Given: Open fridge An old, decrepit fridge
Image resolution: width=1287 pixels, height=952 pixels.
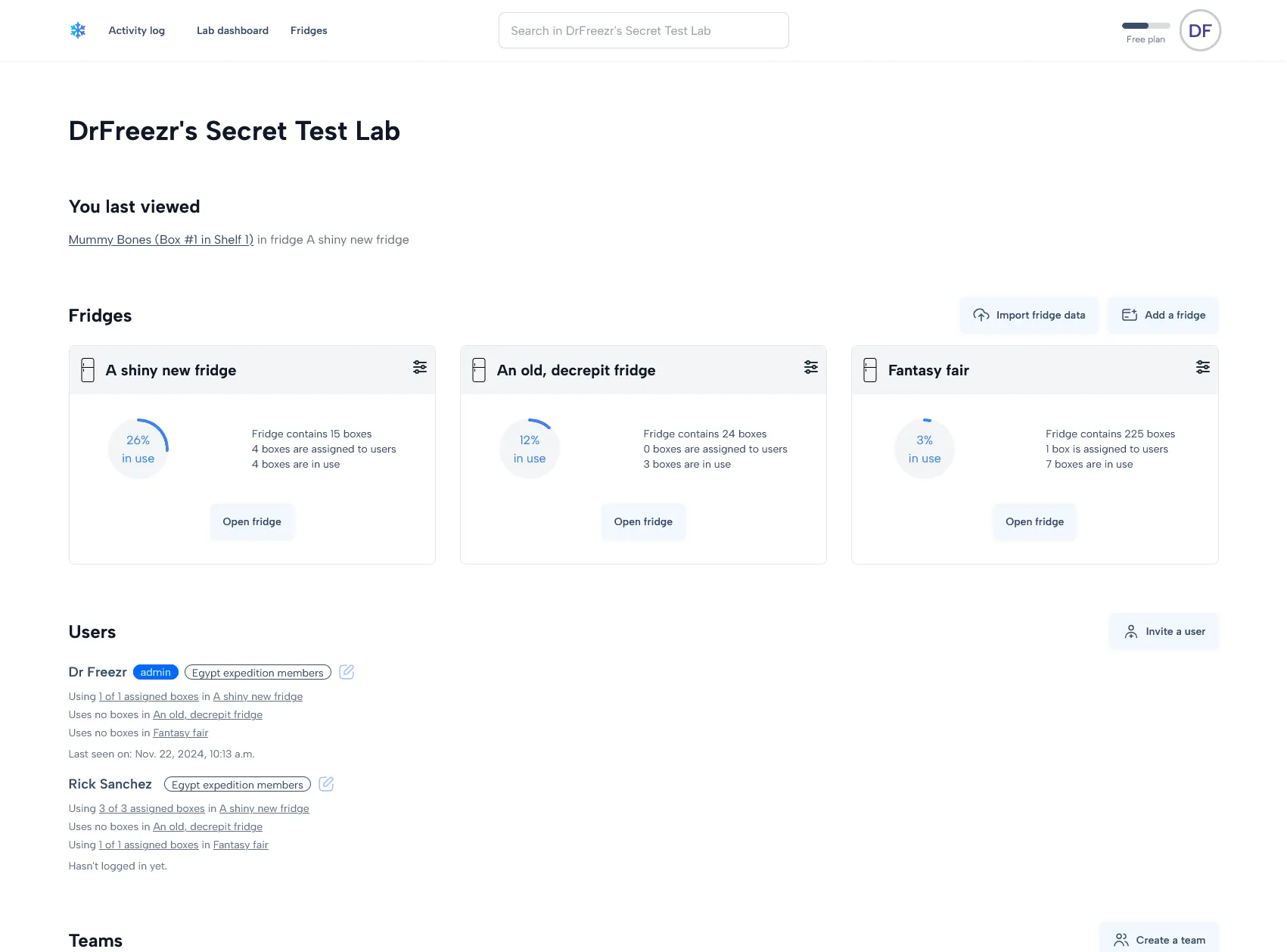Looking at the screenshot, I should pyautogui.click(x=643, y=521).
